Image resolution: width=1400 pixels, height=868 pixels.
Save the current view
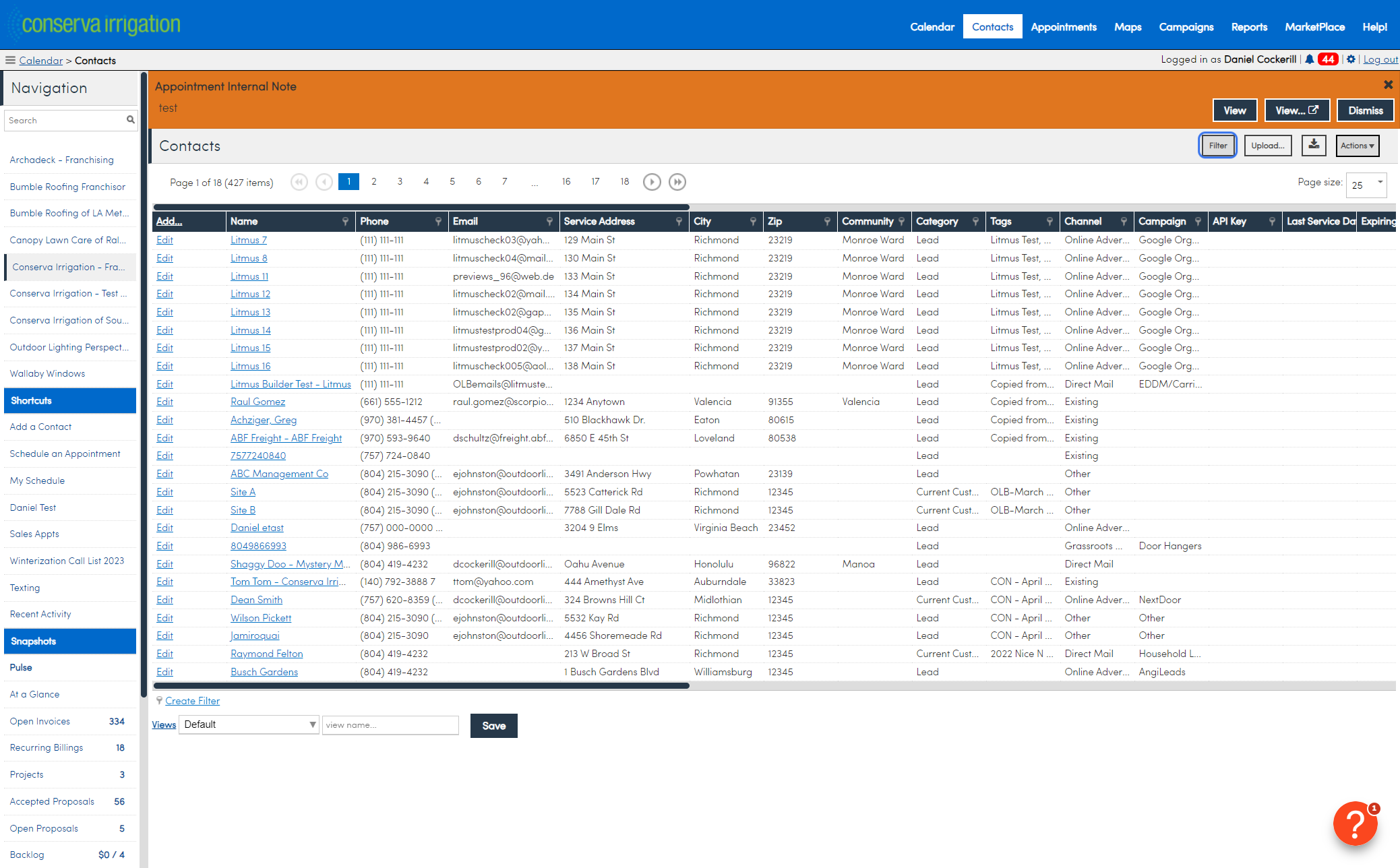tap(494, 726)
